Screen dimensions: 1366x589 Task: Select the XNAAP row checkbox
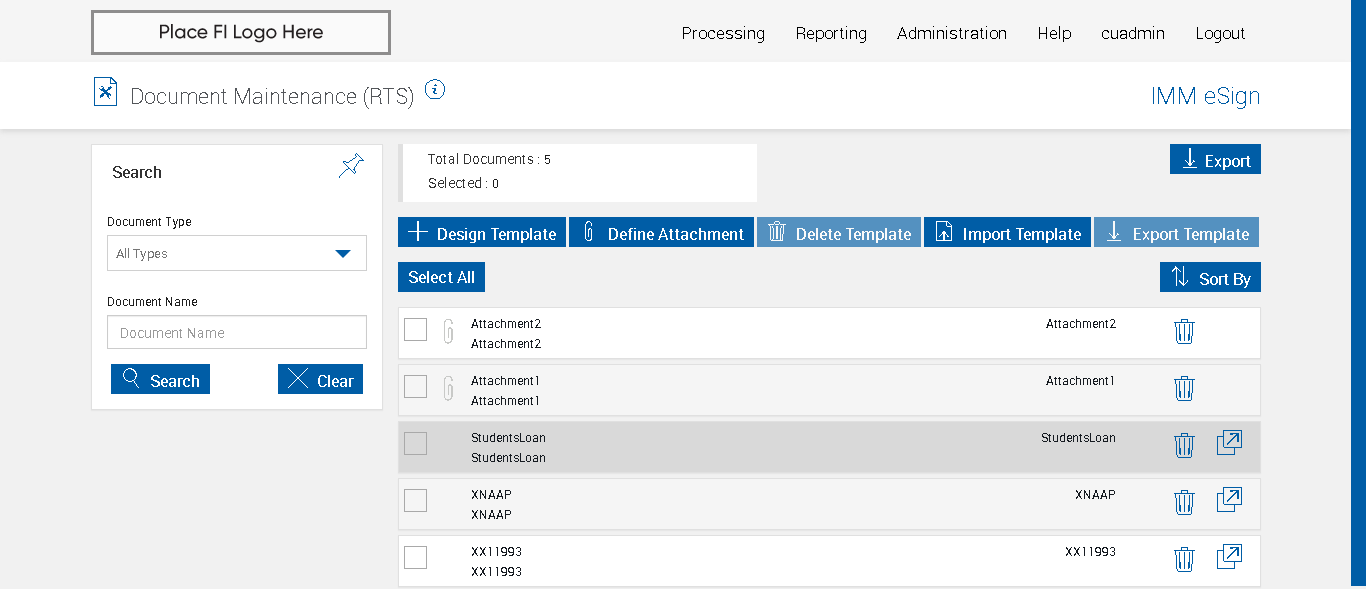click(x=416, y=500)
